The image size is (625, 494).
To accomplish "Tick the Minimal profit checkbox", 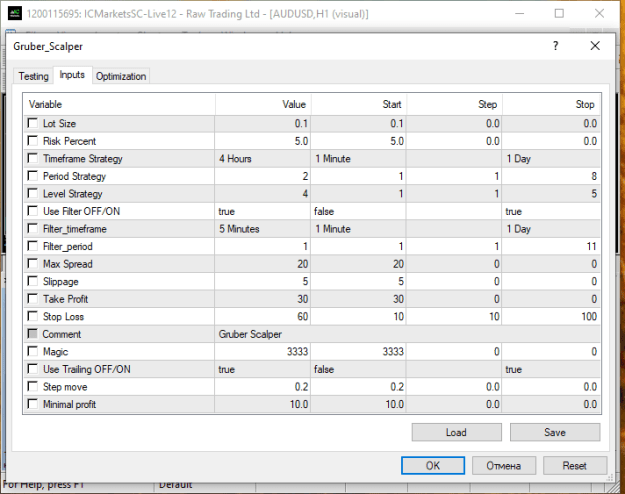I will point(33,404).
